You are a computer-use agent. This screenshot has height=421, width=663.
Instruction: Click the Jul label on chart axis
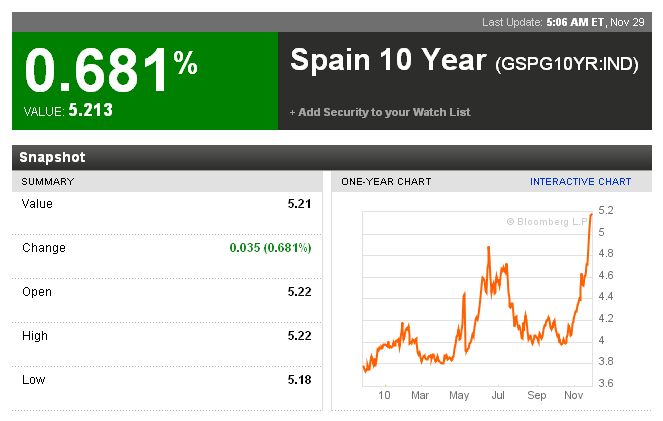point(498,395)
